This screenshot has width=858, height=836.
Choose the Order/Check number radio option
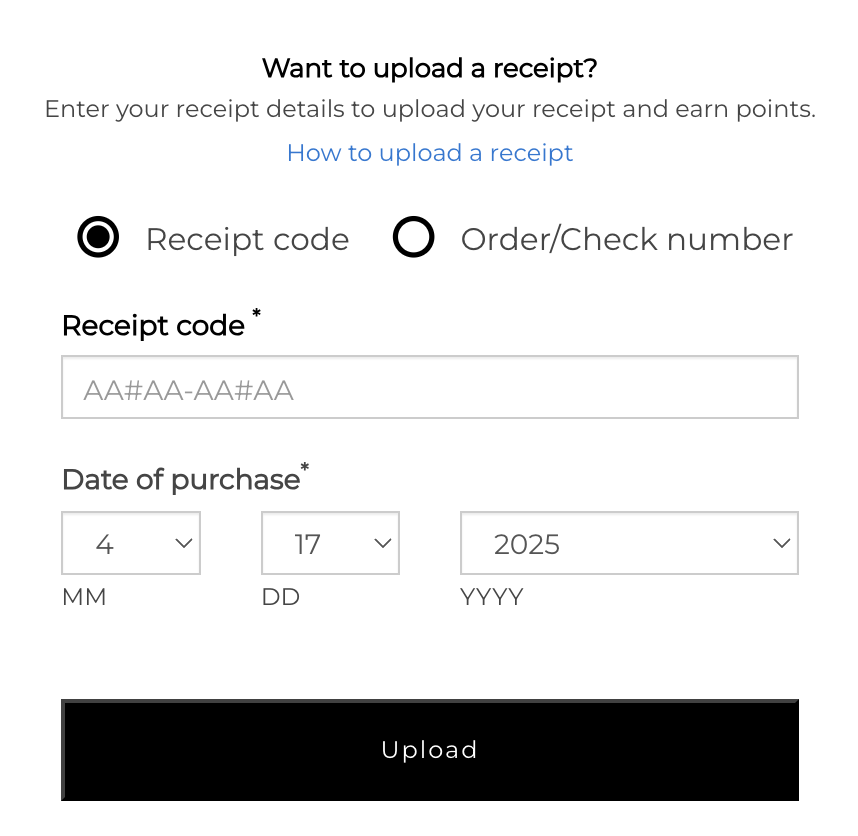point(413,239)
